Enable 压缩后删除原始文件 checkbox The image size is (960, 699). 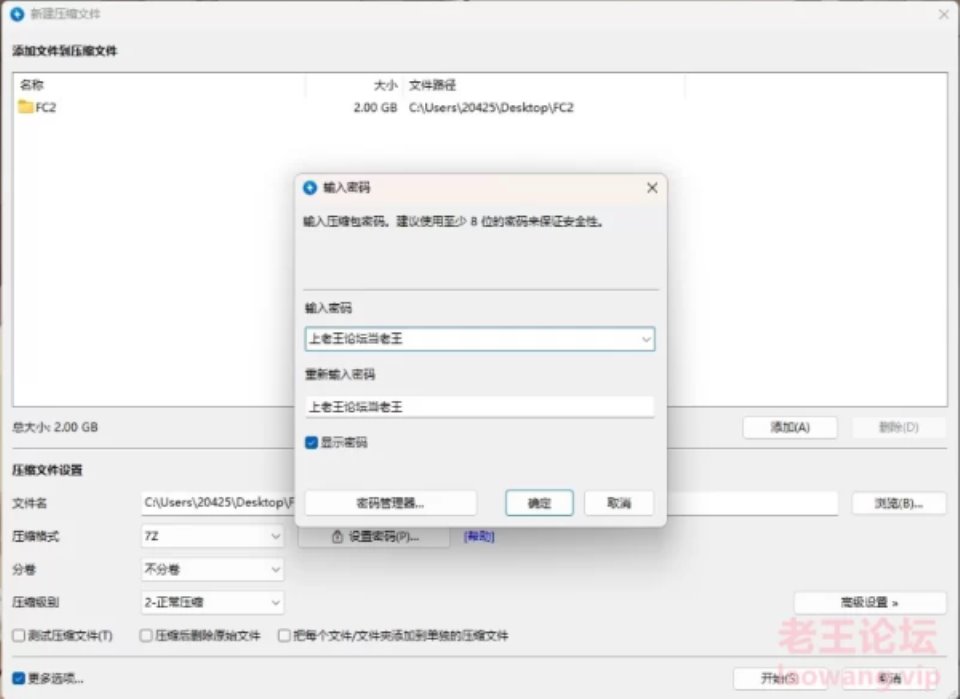146,636
